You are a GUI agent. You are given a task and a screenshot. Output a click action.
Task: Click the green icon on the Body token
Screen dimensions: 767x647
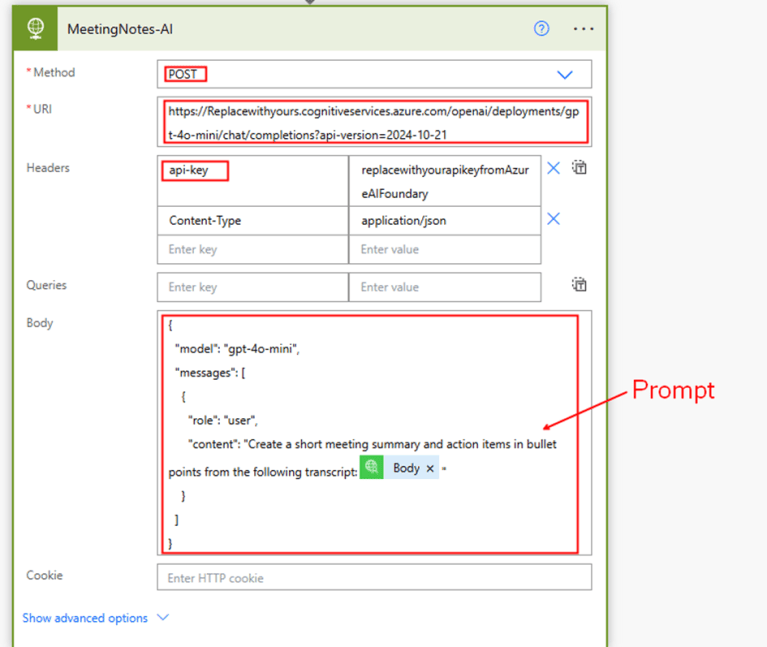pyautogui.click(x=372, y=467)
